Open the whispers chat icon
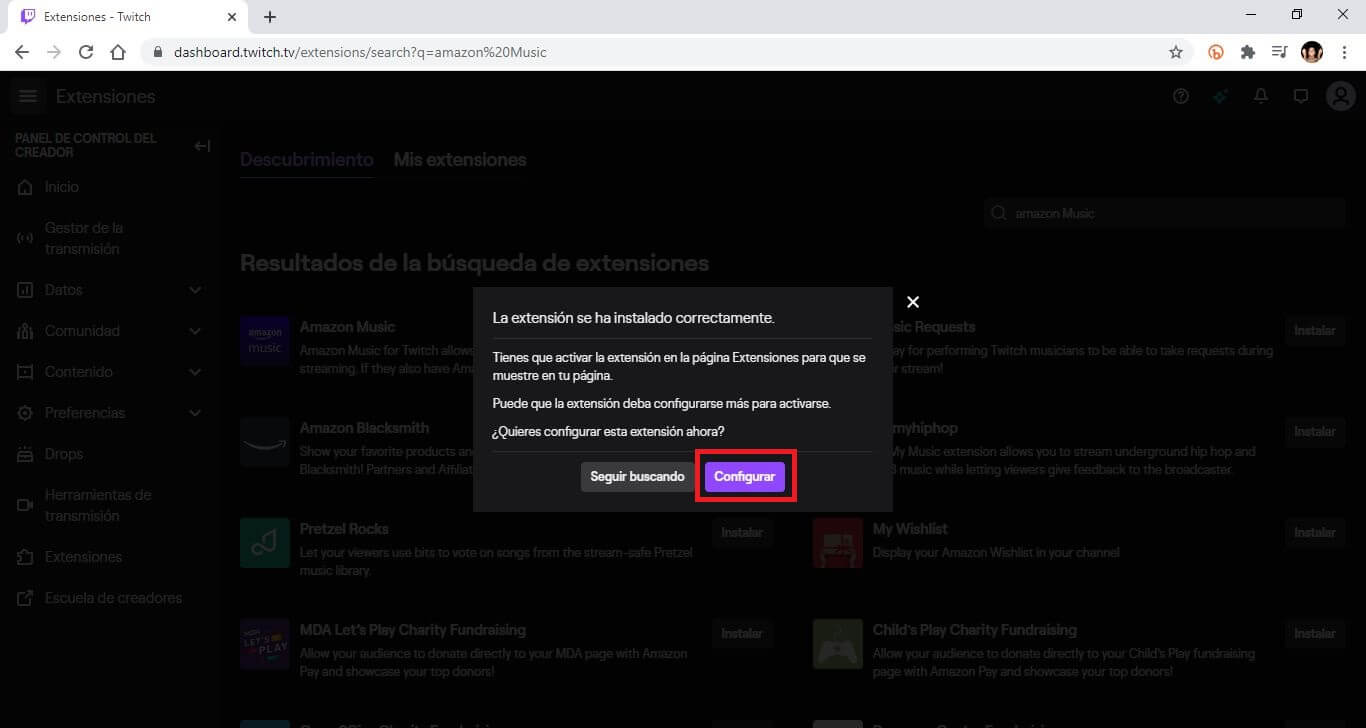Viewport: 1366px width, 728px height. 1301,96
